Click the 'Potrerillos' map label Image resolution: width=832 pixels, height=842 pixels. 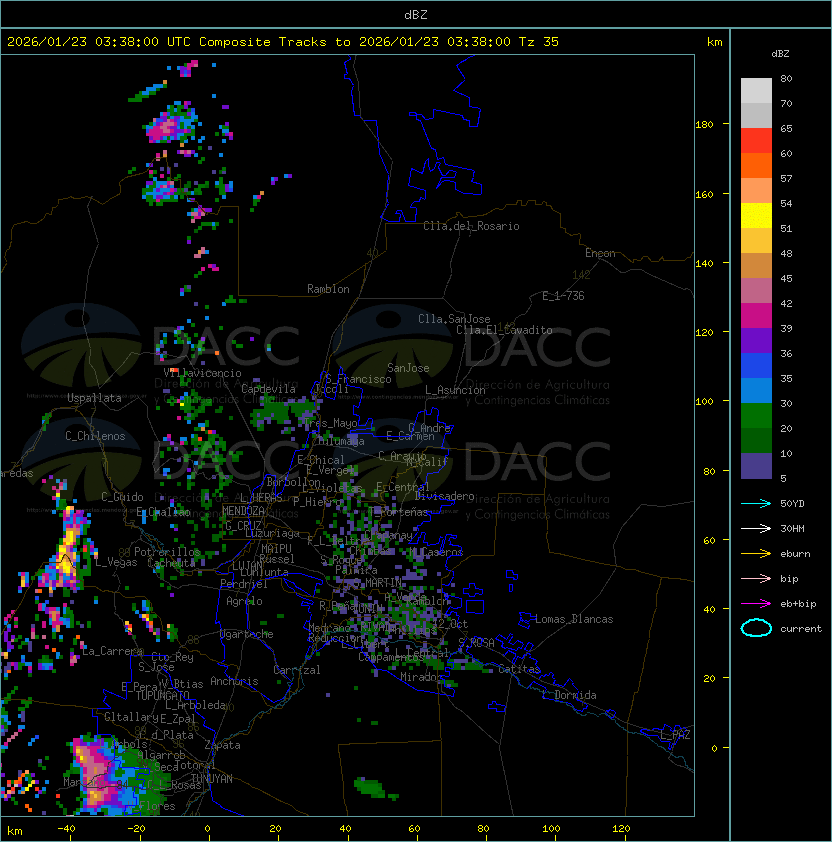(x=167, y=552)
